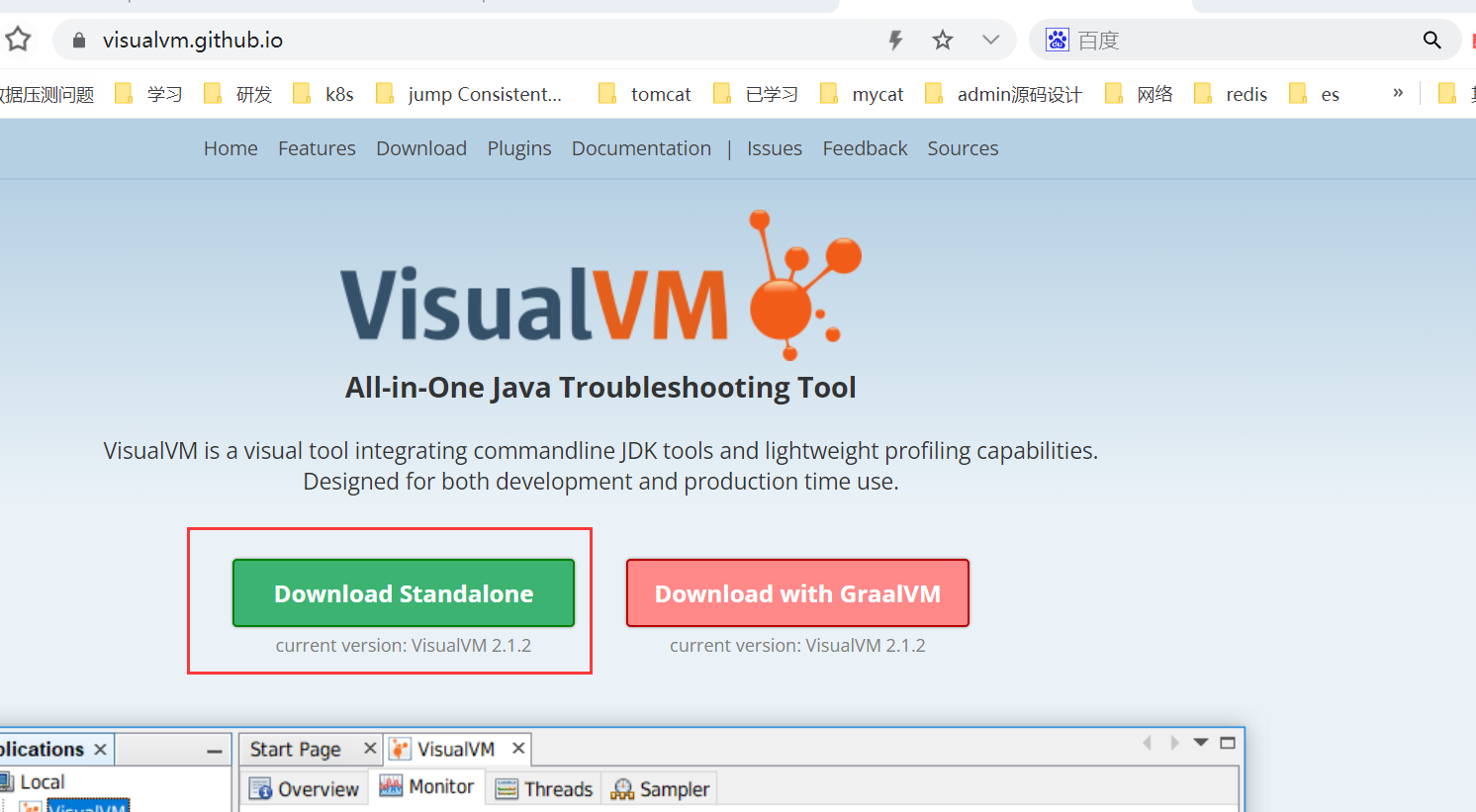The width and height of the screenshot is (1476, 812).
Task: Click text 'All-in-One Java Troubleshooting Tool'
Action: pos(600,388)
